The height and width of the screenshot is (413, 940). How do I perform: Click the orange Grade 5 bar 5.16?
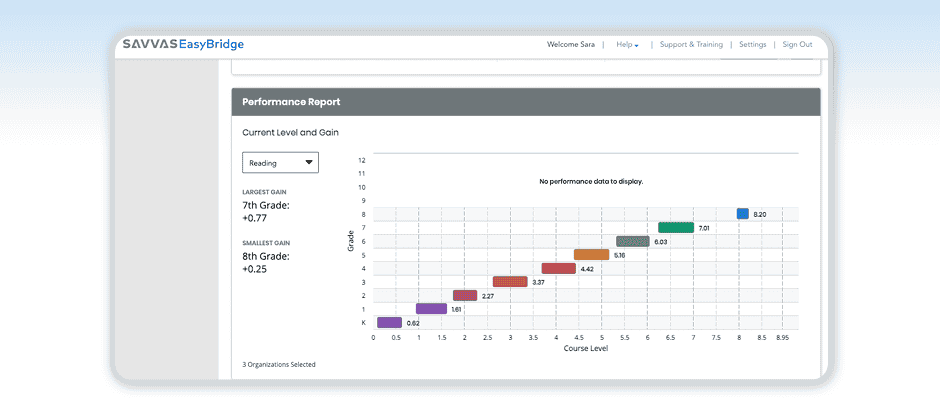[x=591, y=255]
